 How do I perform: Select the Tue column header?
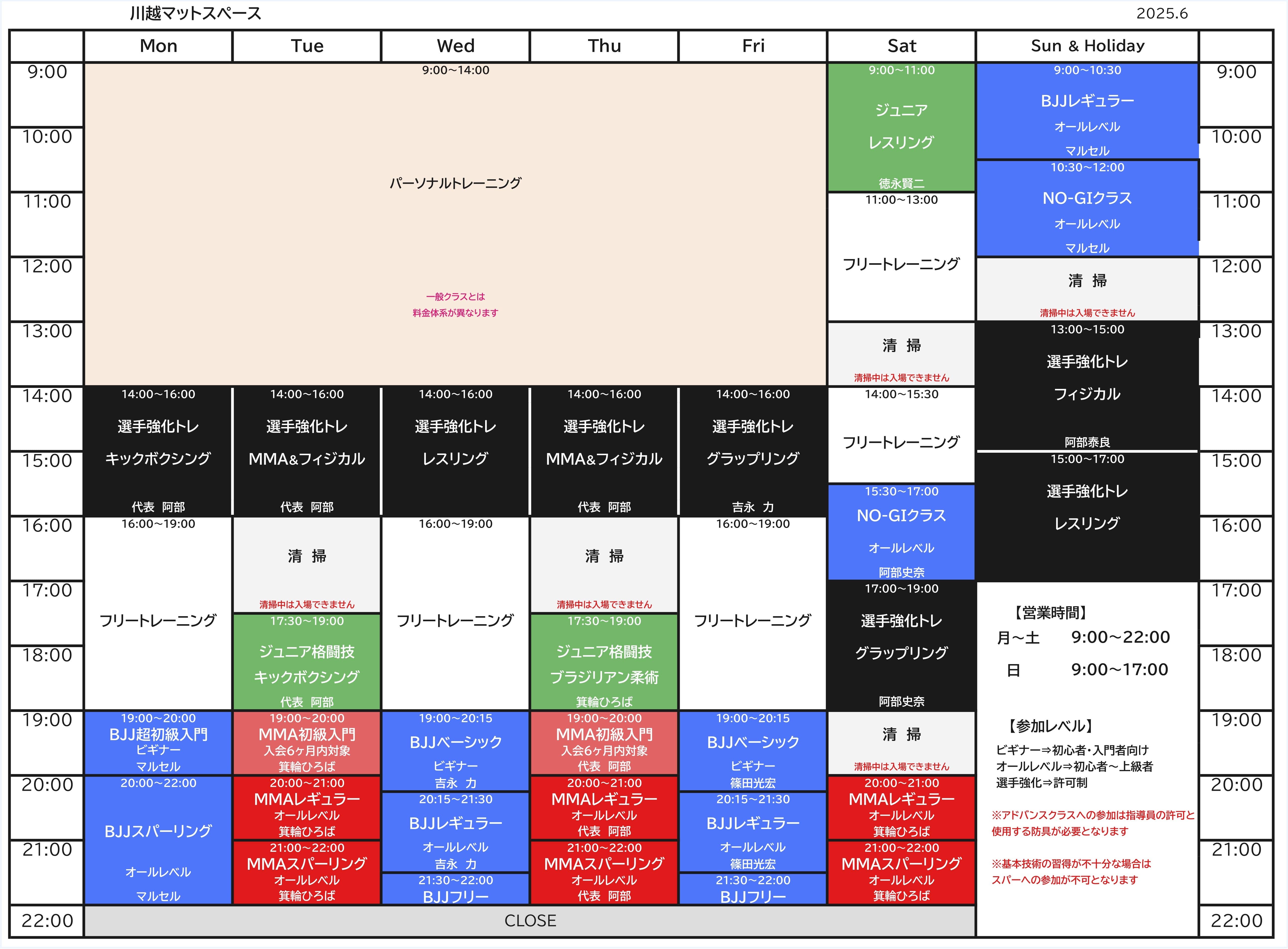pyautogui.click(x=307, y=46)
